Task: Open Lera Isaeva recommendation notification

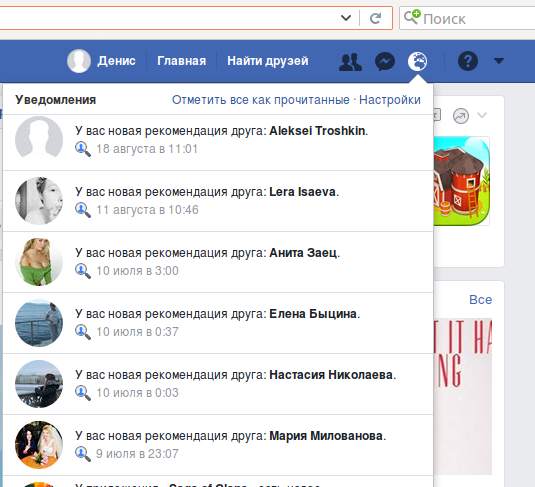Action: pos(218,201)
